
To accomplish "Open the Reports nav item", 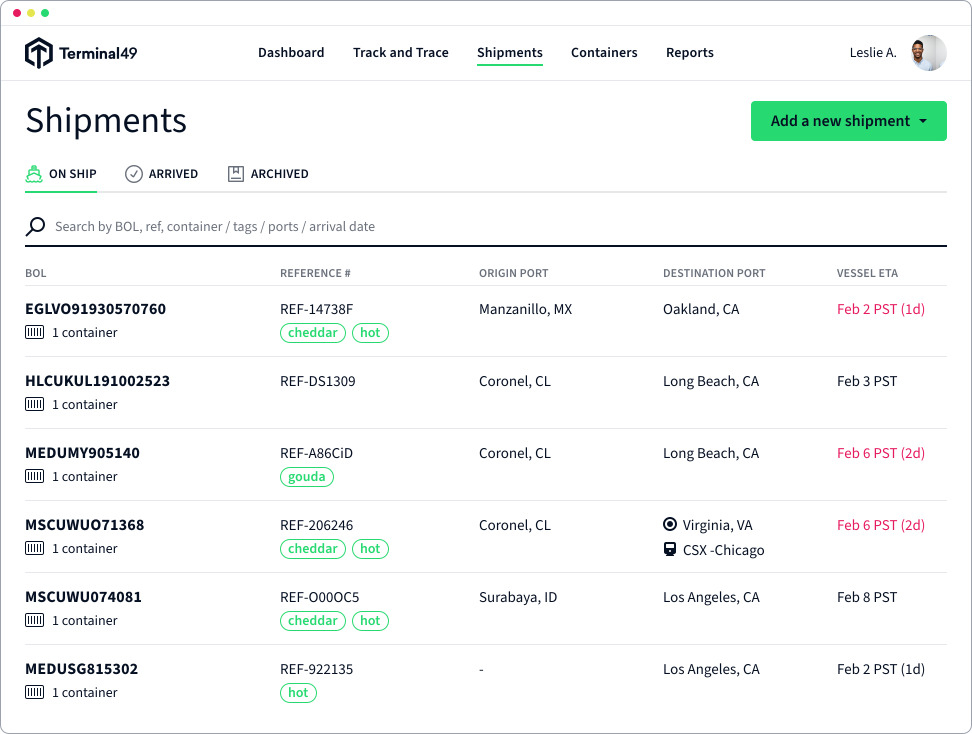I will coord(689,53).
